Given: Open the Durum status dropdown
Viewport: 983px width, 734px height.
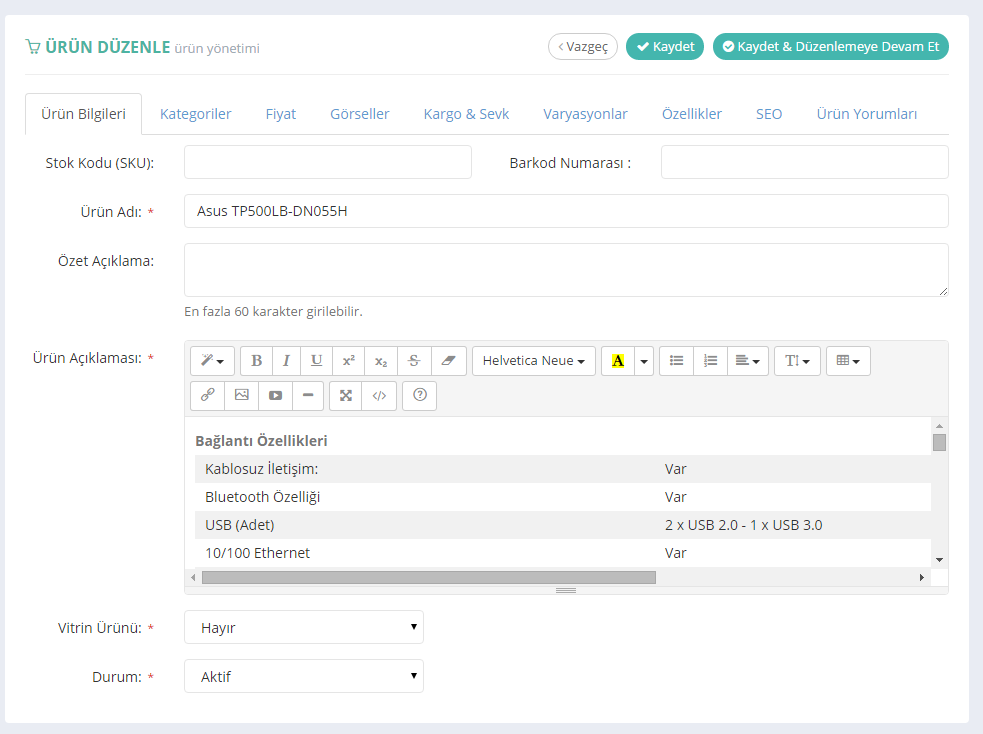Looking at the screenshot, I should (x=304, y=677).
